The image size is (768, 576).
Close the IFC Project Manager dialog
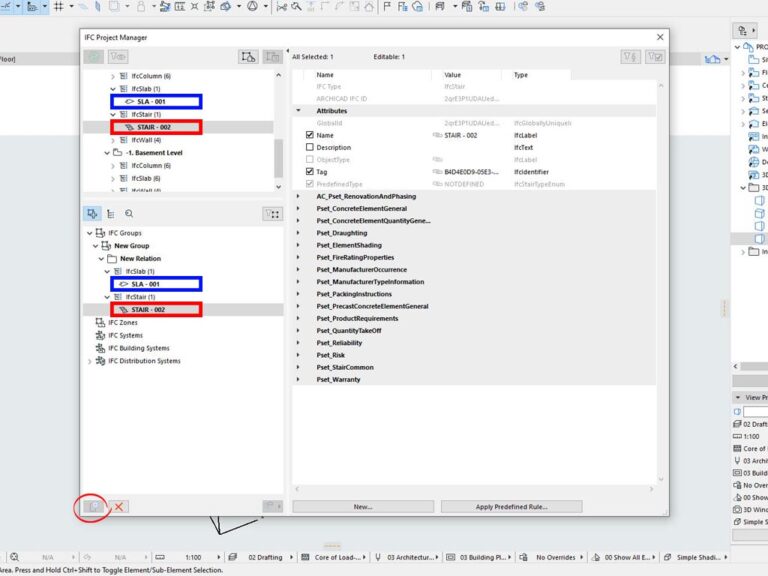[660, 37]
